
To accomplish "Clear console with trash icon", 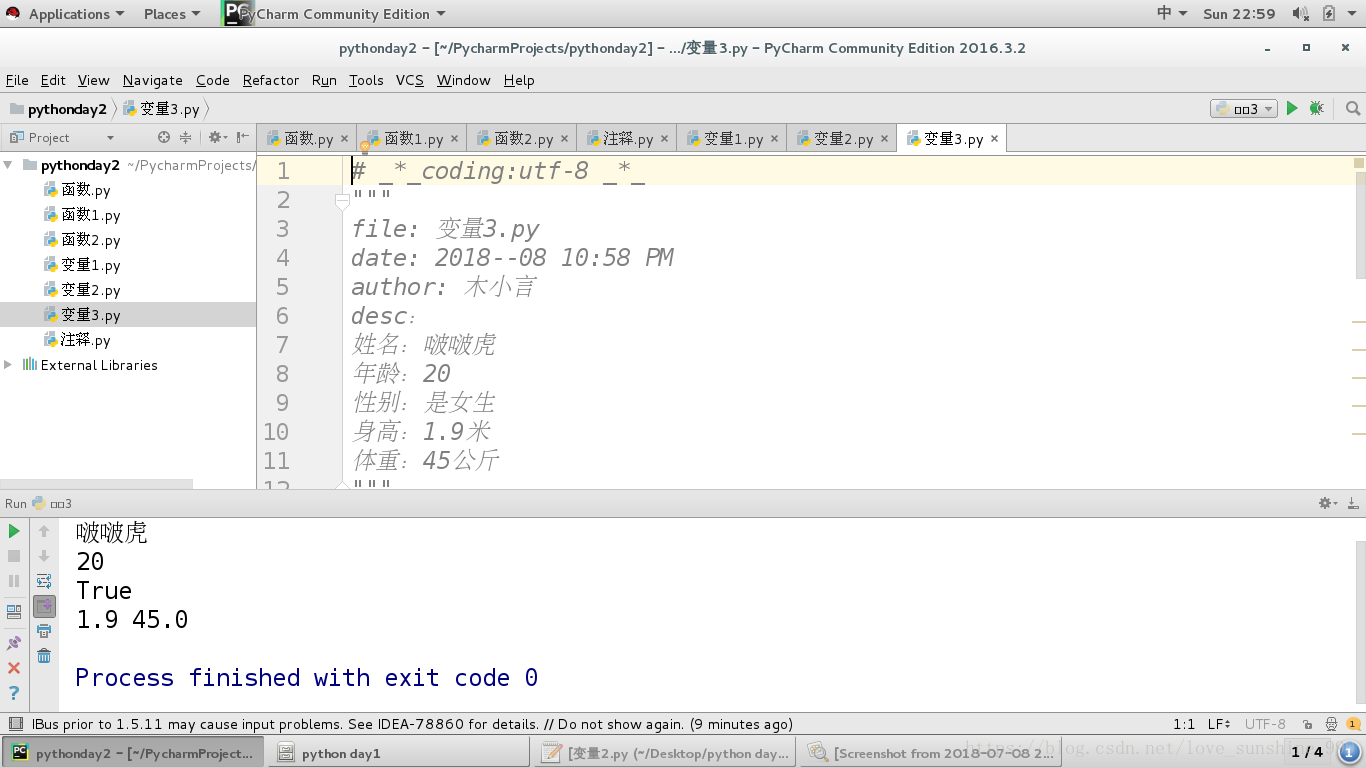I will [44, 656].
